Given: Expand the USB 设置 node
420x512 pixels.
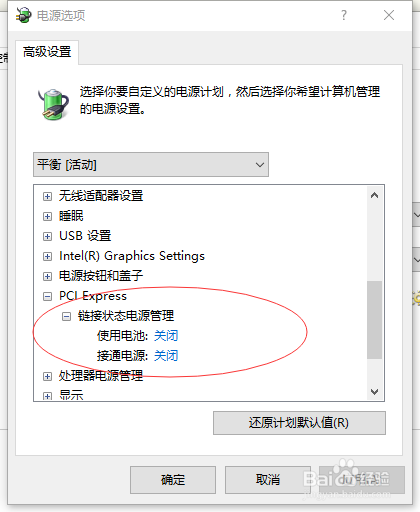Looking at the screenshot, I should click(47, 236).
